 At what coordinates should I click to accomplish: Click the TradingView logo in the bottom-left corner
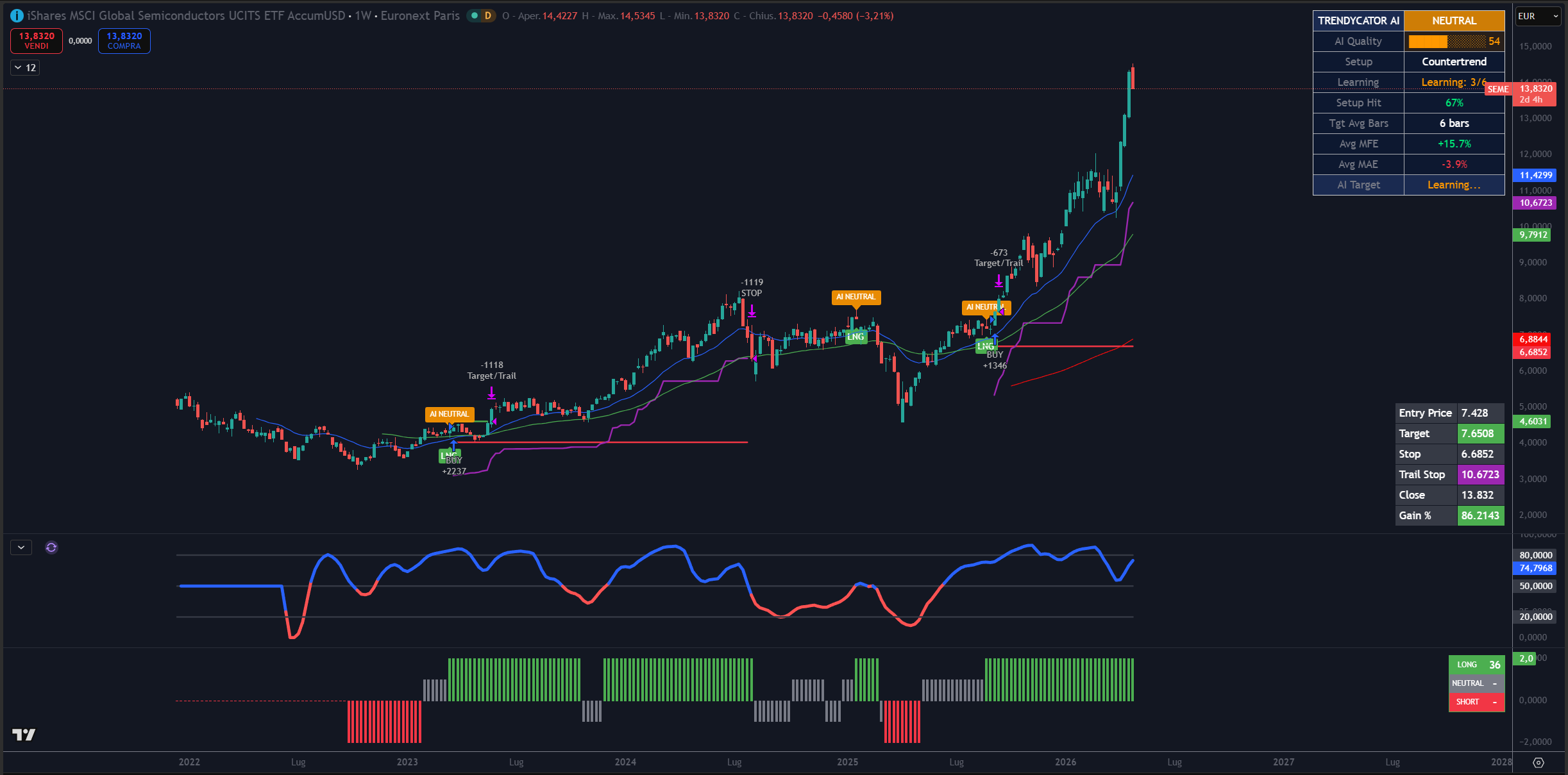pyautogui.click(x=24, y=735)
